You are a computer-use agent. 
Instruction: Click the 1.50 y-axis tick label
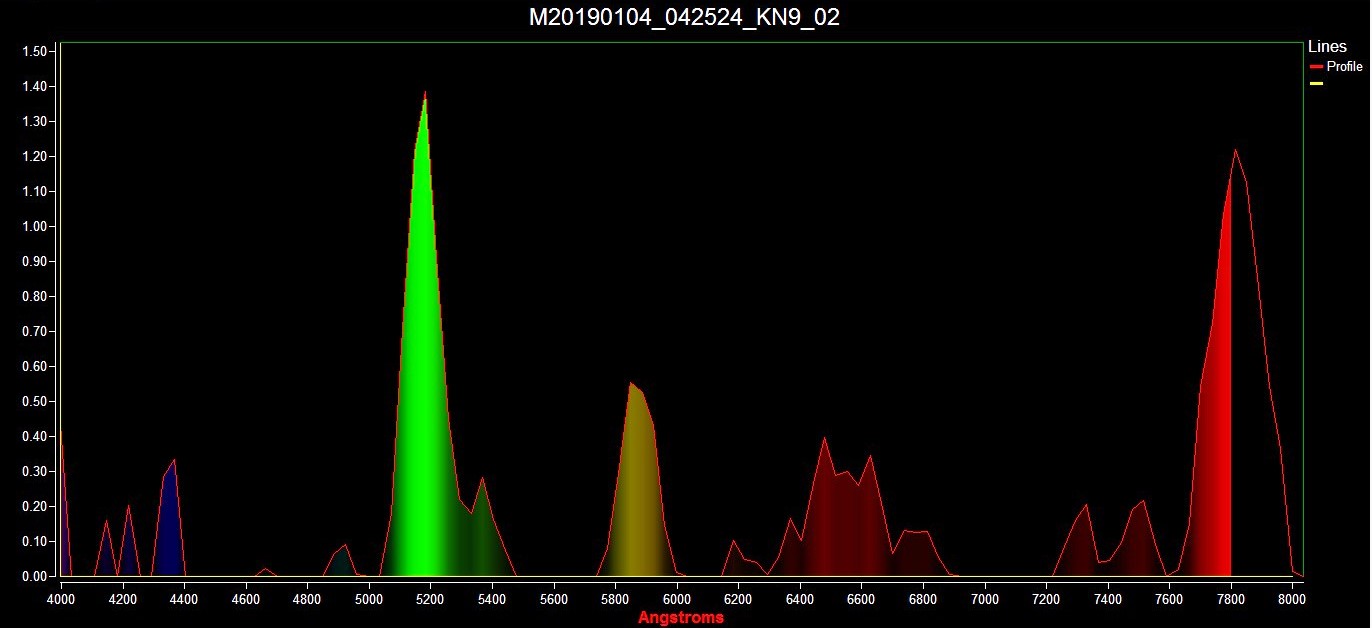click(37, 51)
